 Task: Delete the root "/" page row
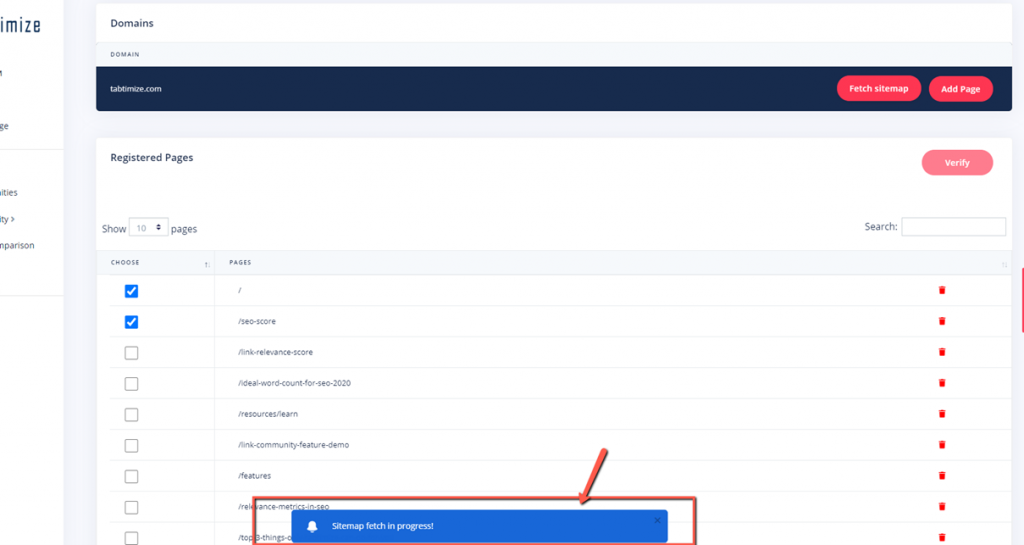coord(942,290)
